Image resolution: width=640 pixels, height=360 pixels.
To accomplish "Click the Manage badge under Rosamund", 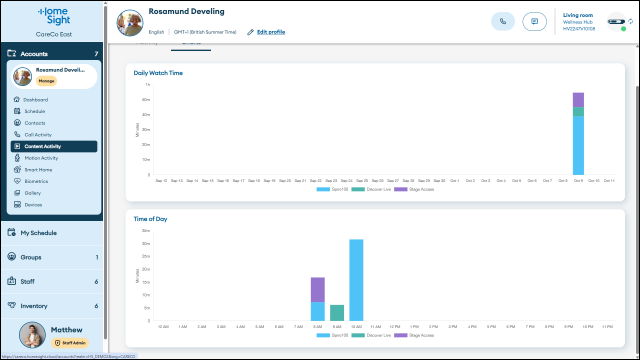I will pos(46,81).
